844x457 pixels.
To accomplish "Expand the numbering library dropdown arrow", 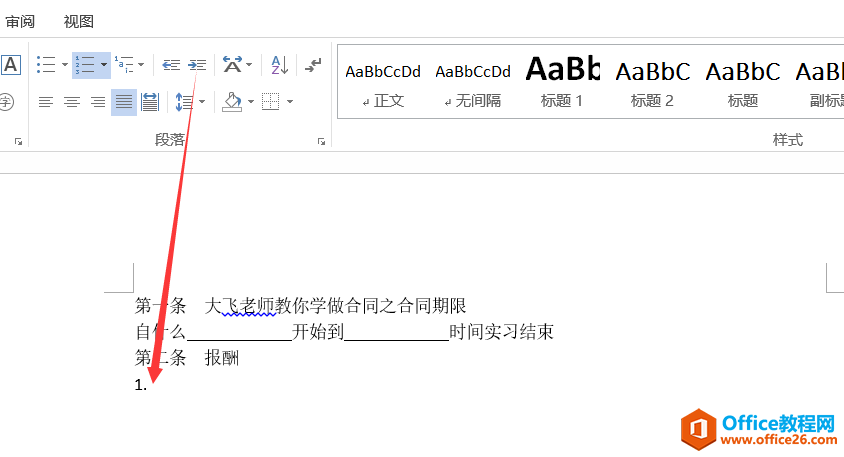I will [104, 65].
